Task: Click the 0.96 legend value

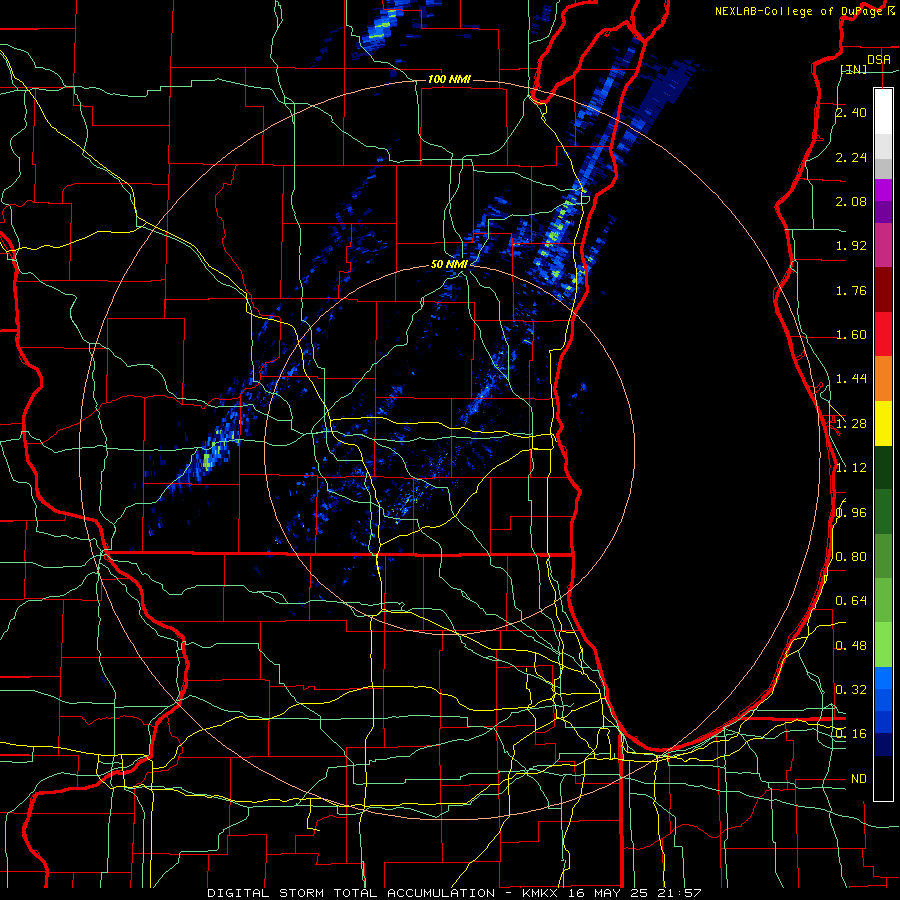Action: click(x=851, y=513)
